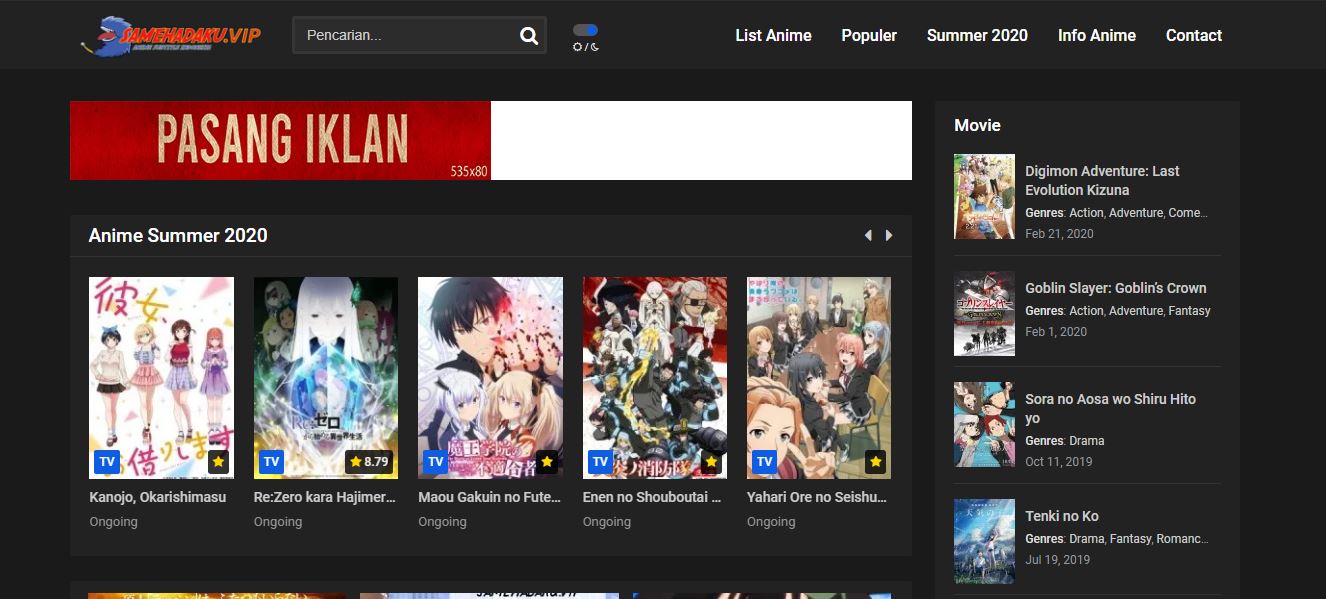The width and height of the screenshot is (1326, 599).
Task: Click TV badge on Maou Gakuin poster
Action: 435,462
